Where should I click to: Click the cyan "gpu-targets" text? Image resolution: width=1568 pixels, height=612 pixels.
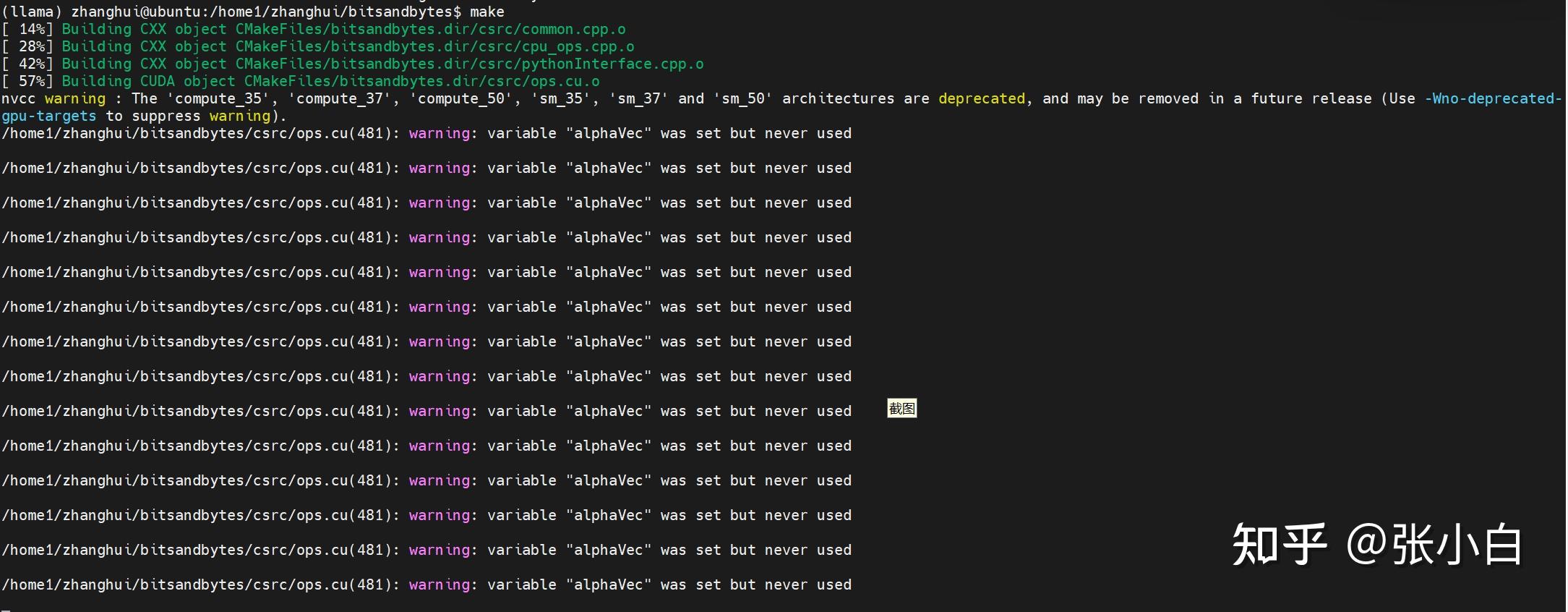coord(48,116)
